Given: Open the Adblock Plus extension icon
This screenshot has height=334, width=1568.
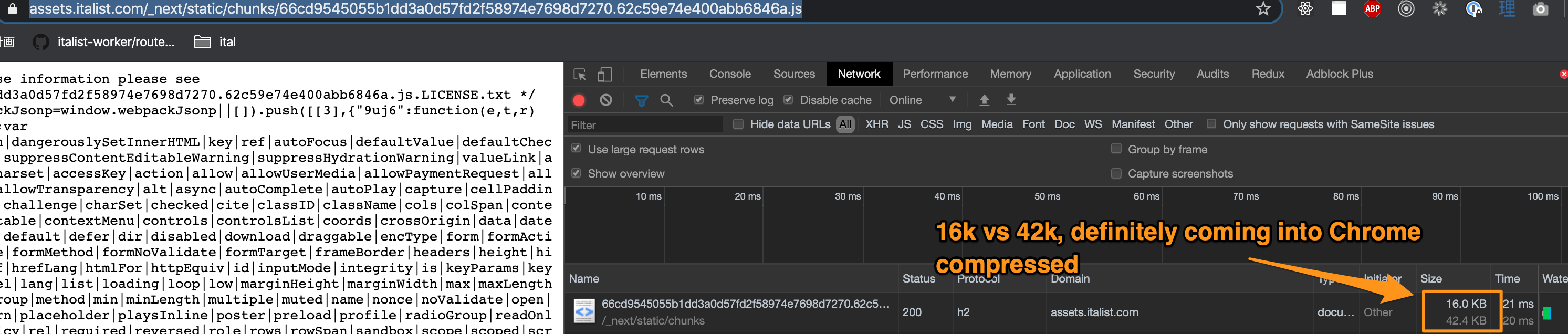Looking at the screenshot, I should [1372, 8].
